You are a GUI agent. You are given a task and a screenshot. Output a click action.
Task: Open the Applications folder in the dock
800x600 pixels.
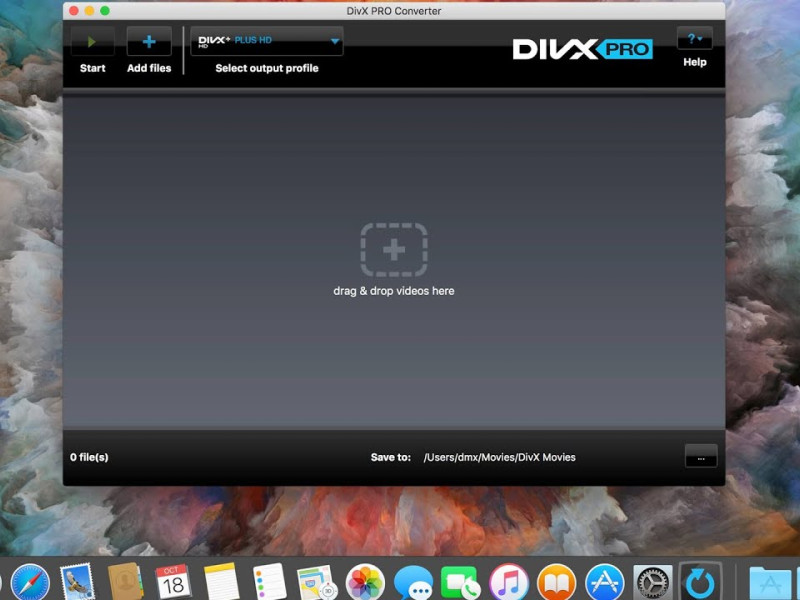(x=770, y=584)
